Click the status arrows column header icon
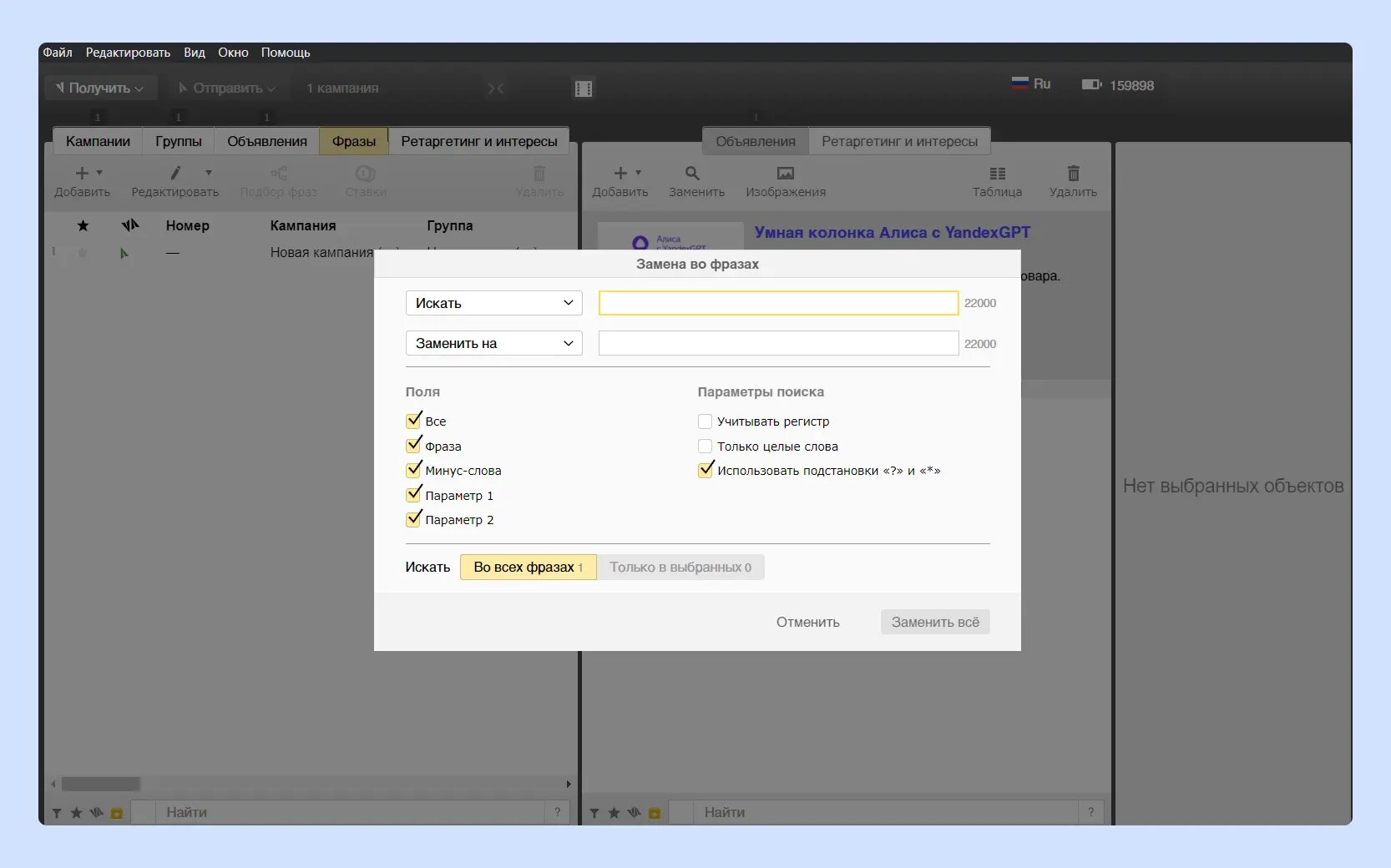This screenshot has height=868, width=1391. 130,225
